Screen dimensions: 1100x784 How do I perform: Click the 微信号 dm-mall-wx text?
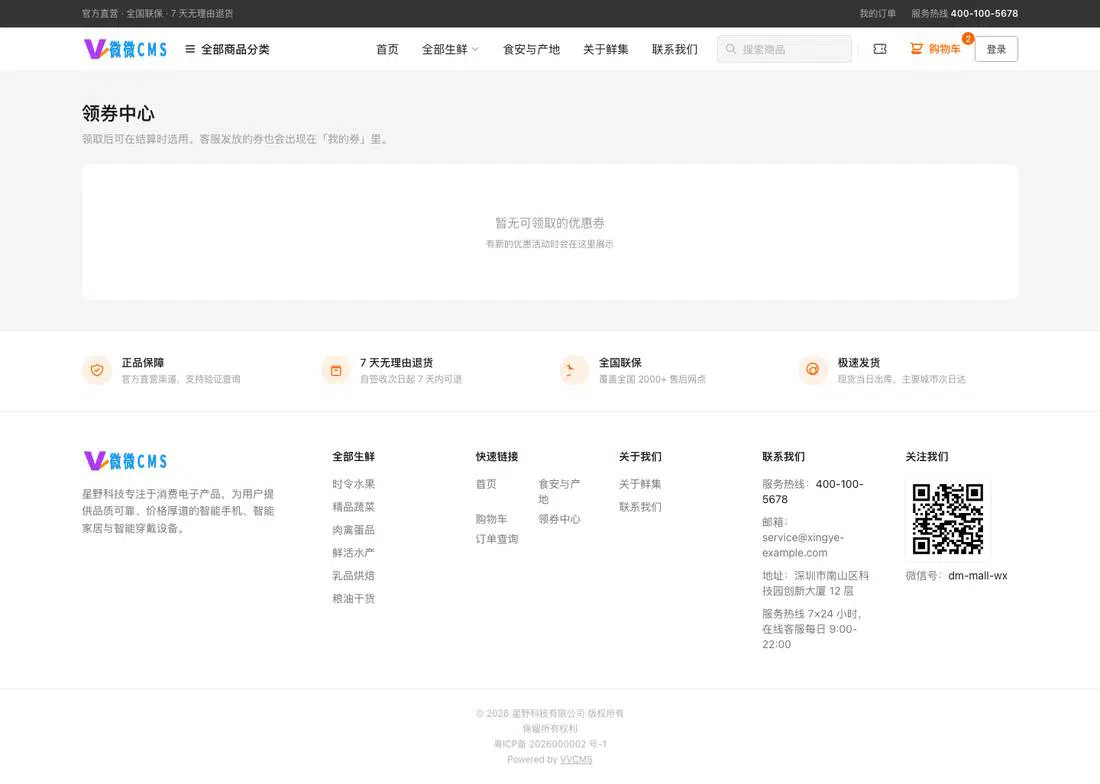click(x=956, y=576)
